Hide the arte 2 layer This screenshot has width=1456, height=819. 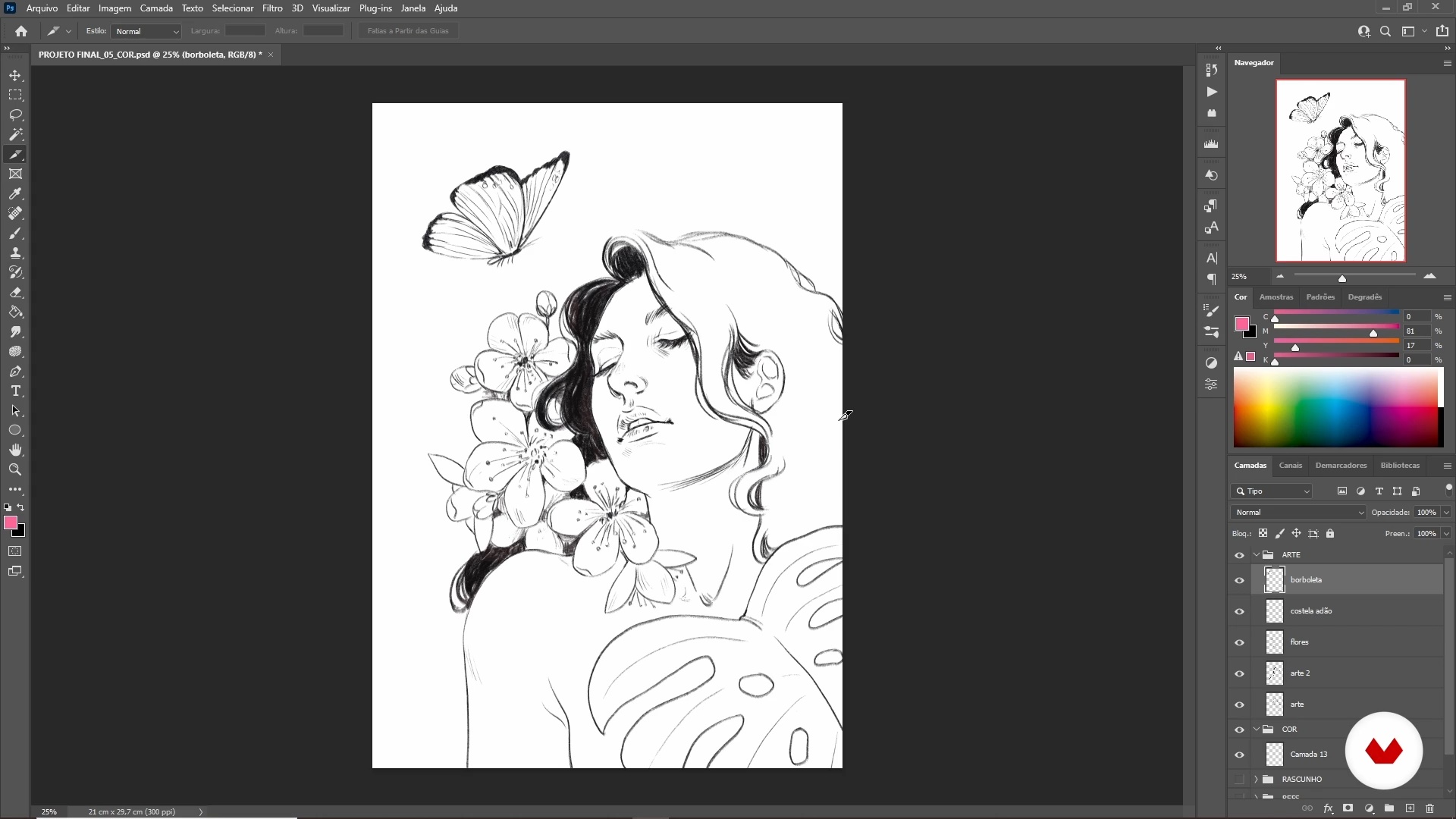pyautogui.click(x=1239, y=674)
